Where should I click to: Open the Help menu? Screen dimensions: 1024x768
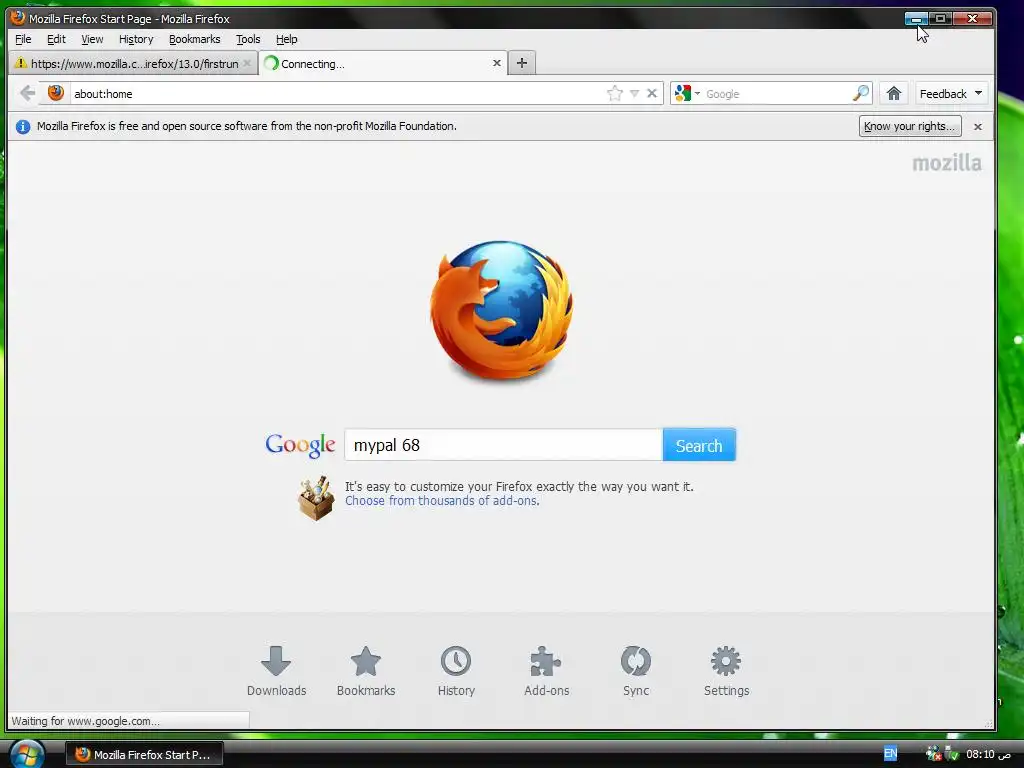(x=286, y=39)
